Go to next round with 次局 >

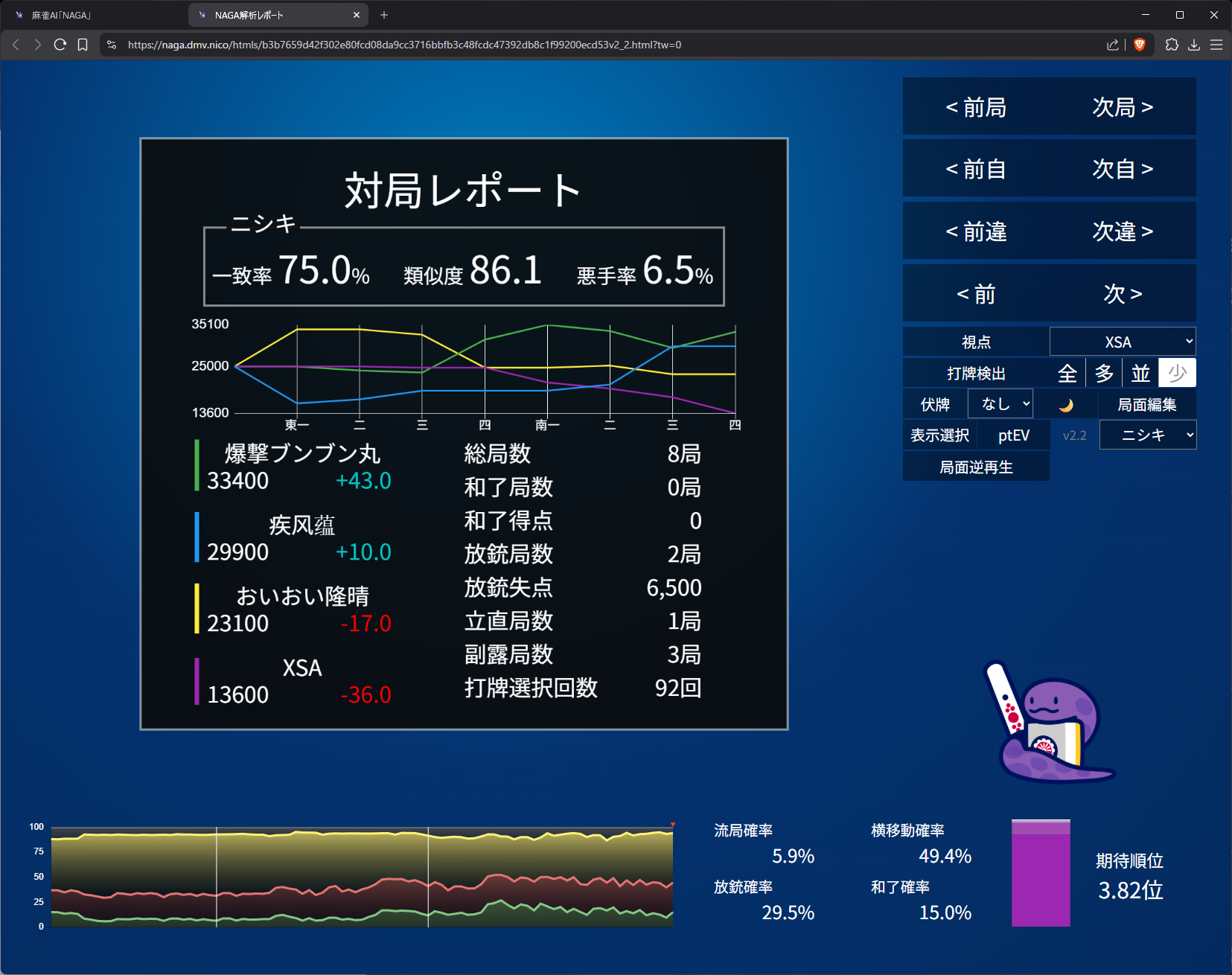1123,107
